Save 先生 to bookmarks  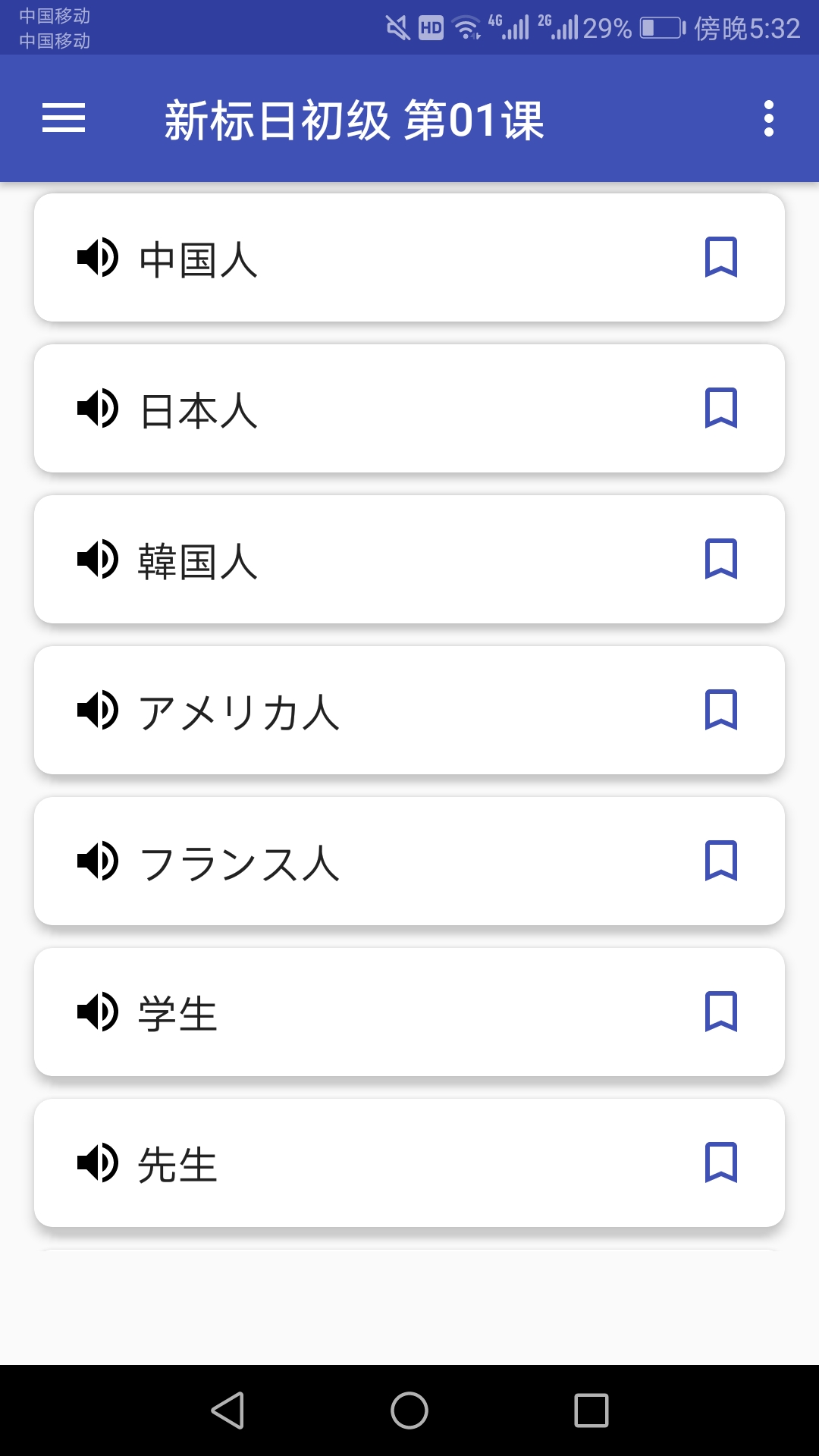tap(720, 1163)
